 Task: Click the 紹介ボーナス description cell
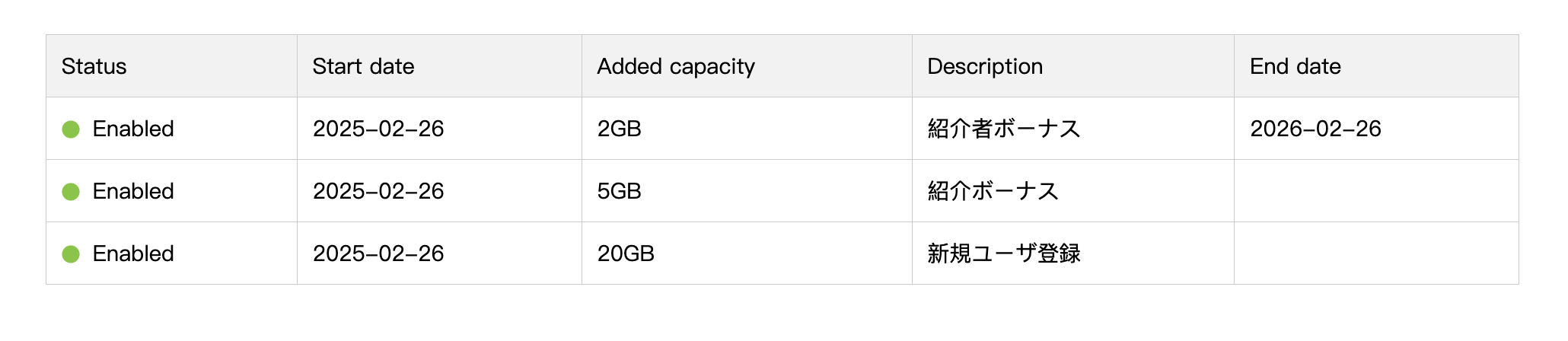pyautogui.click(x=993, y=192)
